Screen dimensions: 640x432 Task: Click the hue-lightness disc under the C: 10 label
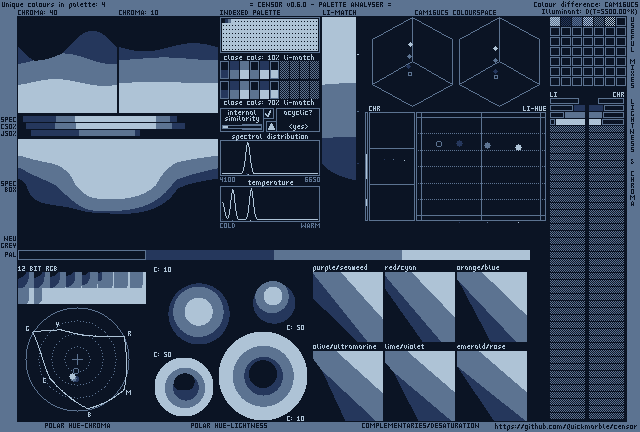pos(199,313)
